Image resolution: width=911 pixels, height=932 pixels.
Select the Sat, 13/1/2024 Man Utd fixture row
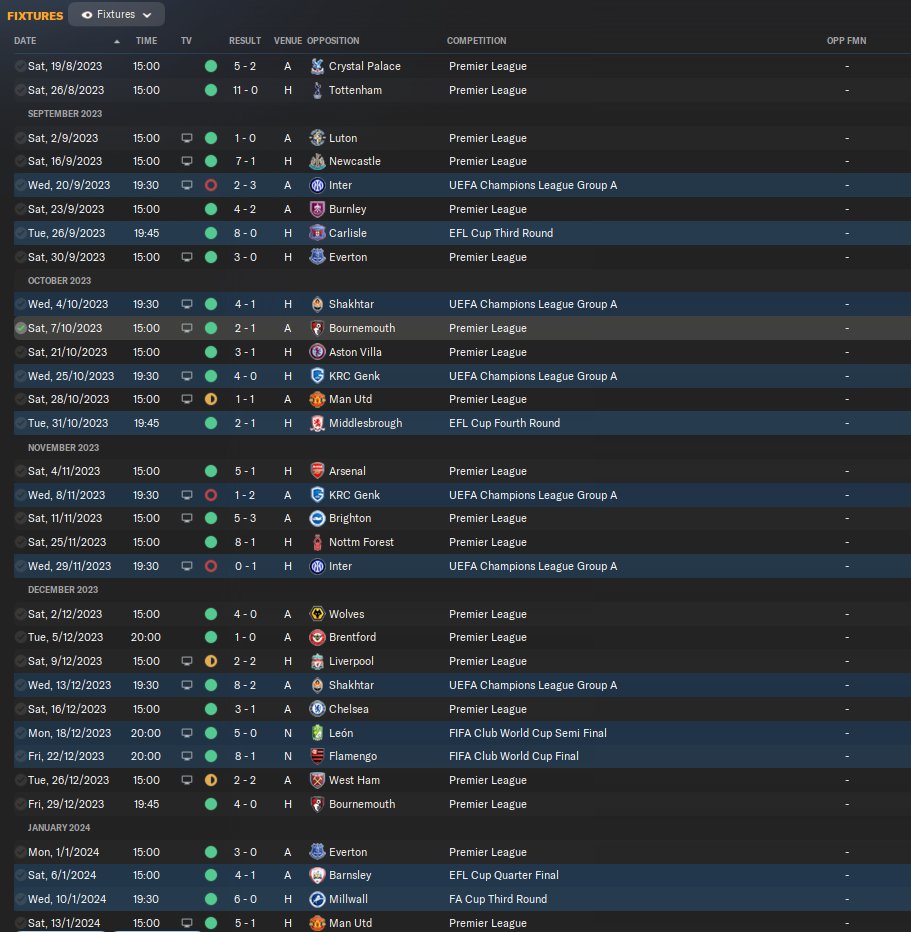tap(462, 923)
